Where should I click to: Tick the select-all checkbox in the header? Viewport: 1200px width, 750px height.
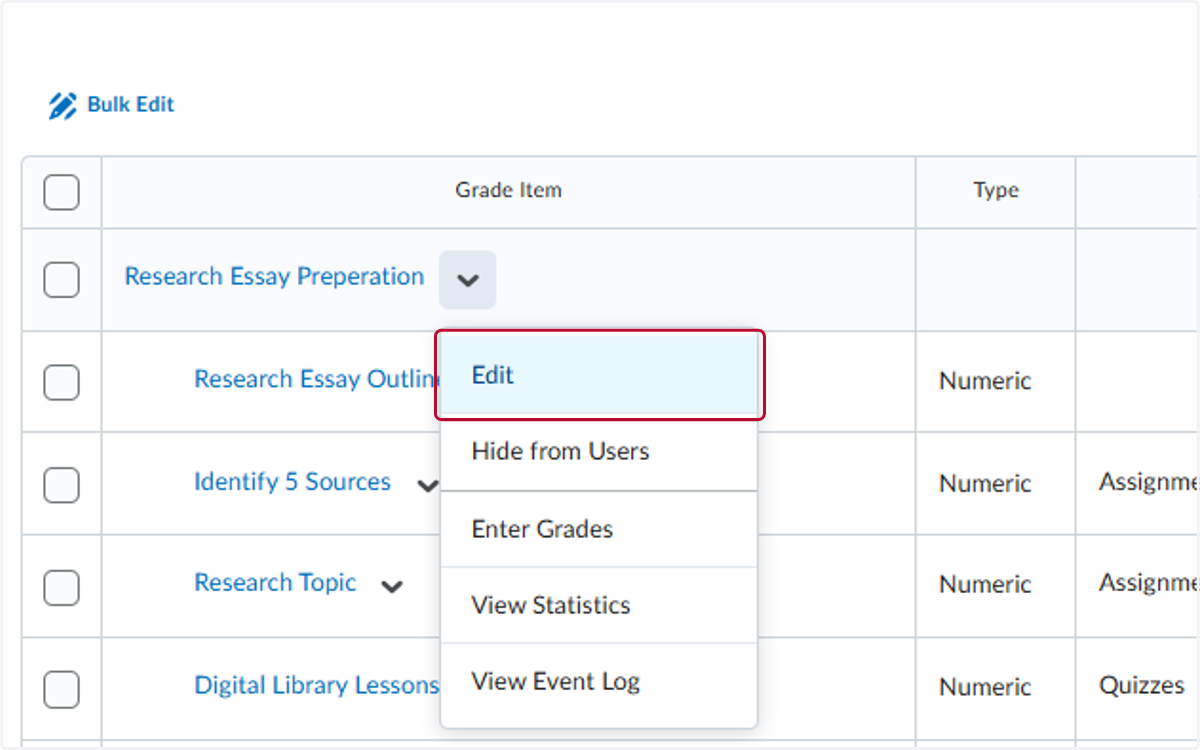tap(61, 192)
